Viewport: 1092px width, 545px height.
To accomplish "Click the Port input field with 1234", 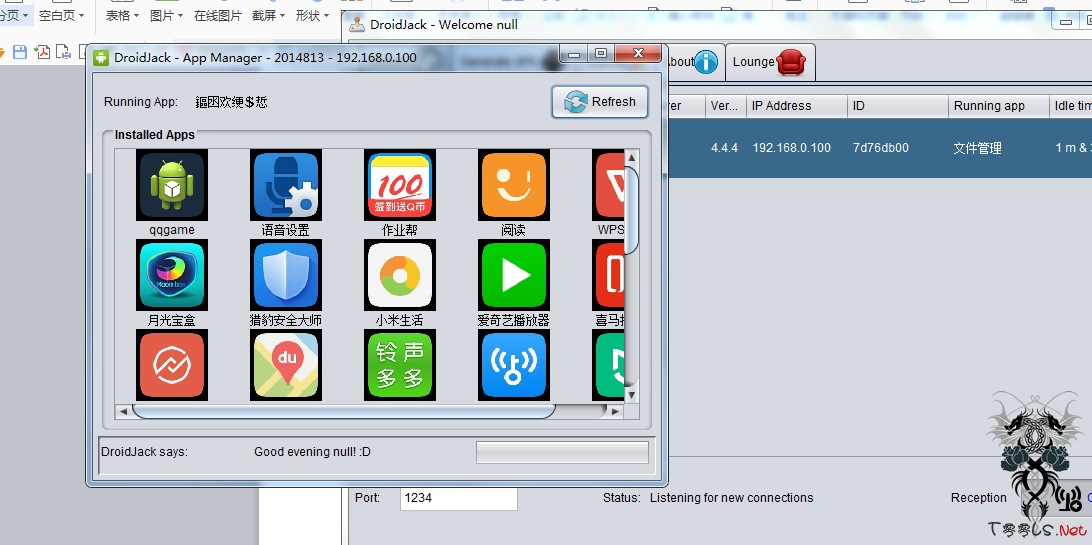I will tap(459, 498).
